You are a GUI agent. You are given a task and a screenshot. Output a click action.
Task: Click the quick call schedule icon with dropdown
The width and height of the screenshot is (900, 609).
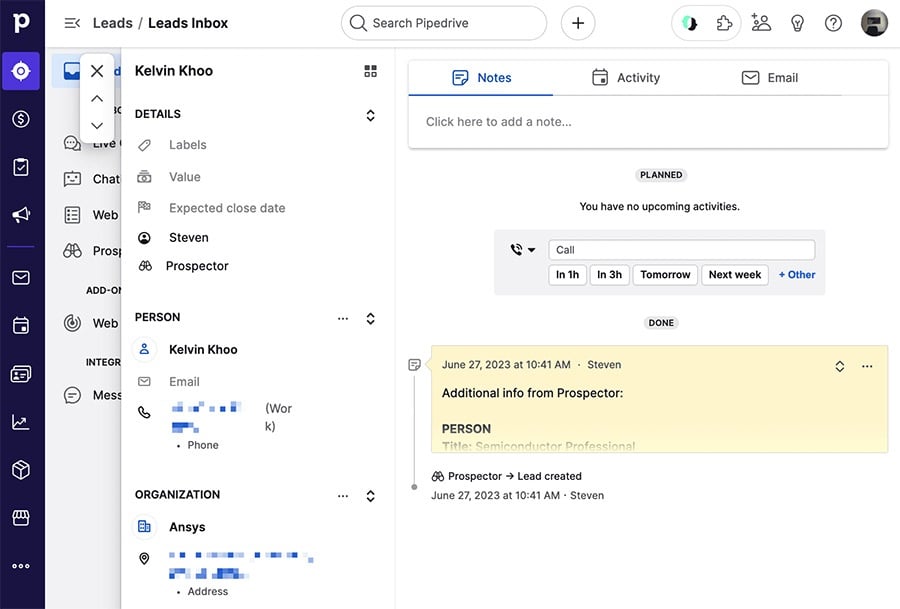[522, 249]
